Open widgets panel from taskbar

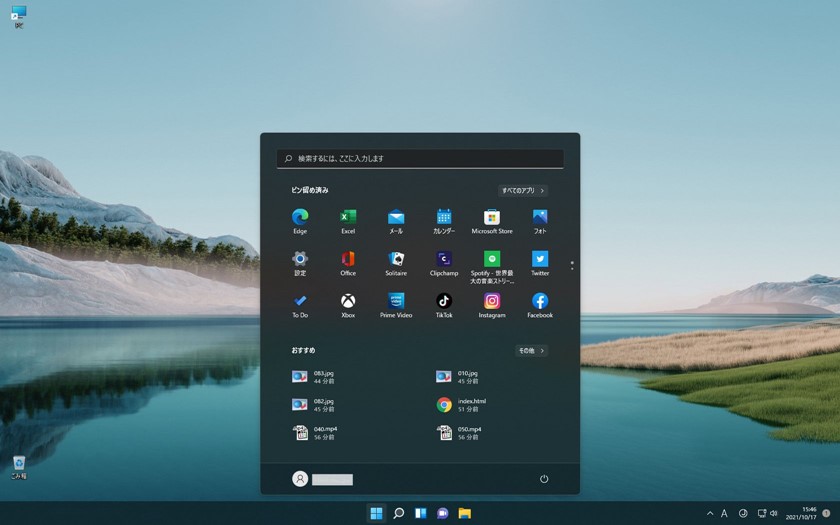pyautogui.click(x=421, y=513)
